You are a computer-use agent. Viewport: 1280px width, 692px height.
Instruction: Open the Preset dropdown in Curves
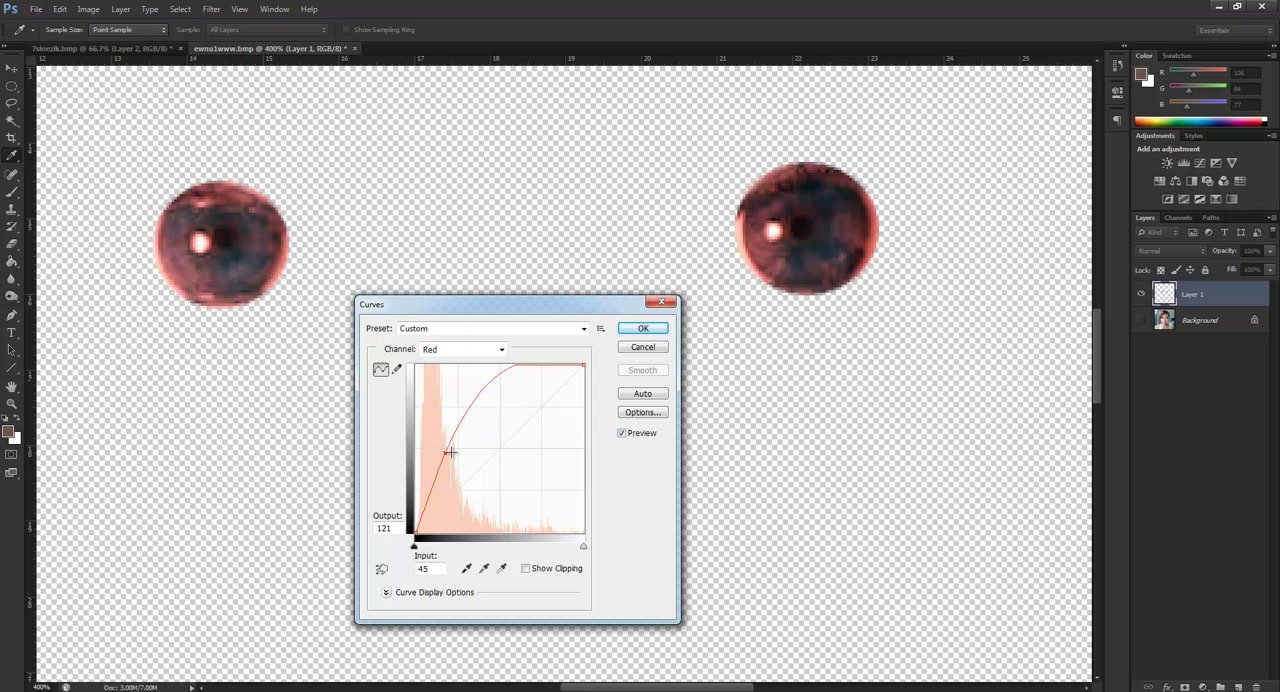(x=492, y=328)
